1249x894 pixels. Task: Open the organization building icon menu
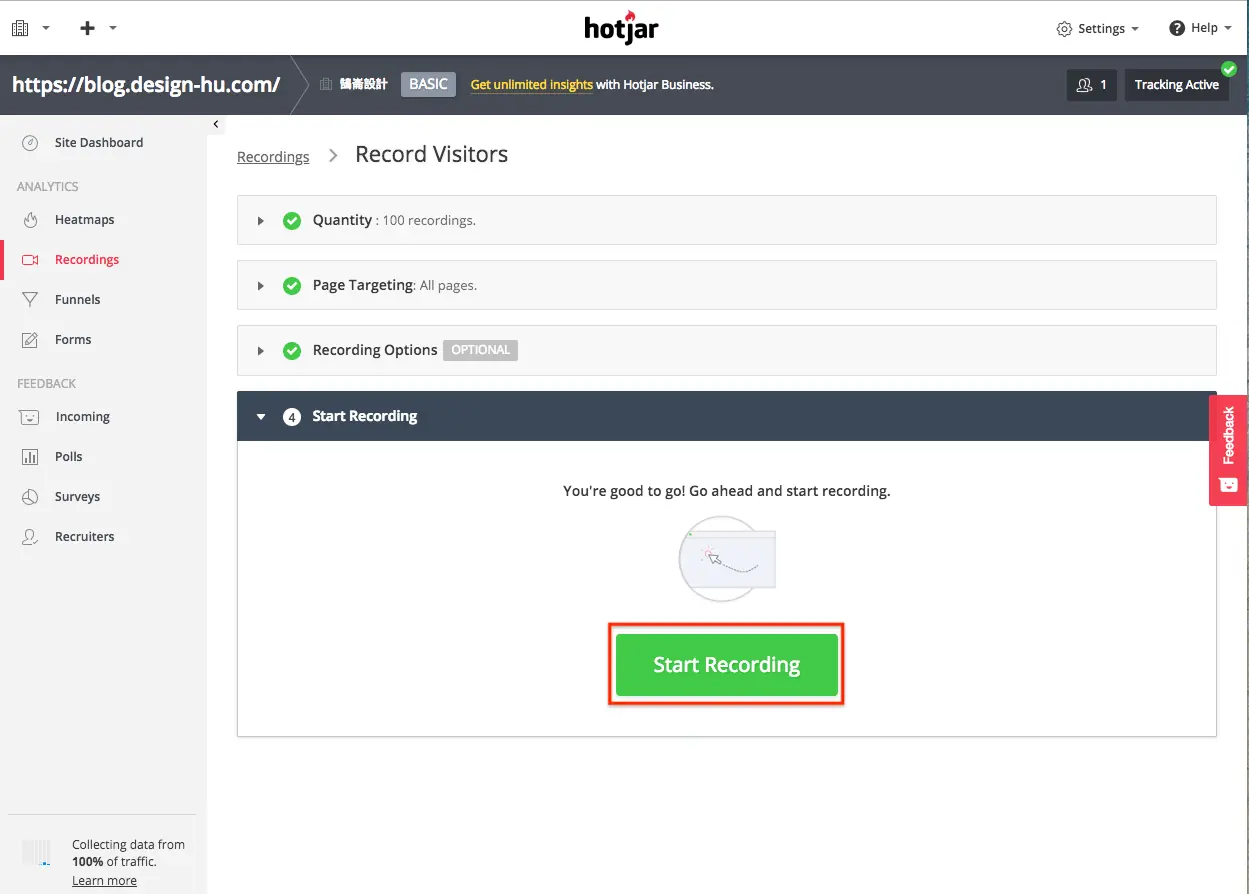point(20,28)
